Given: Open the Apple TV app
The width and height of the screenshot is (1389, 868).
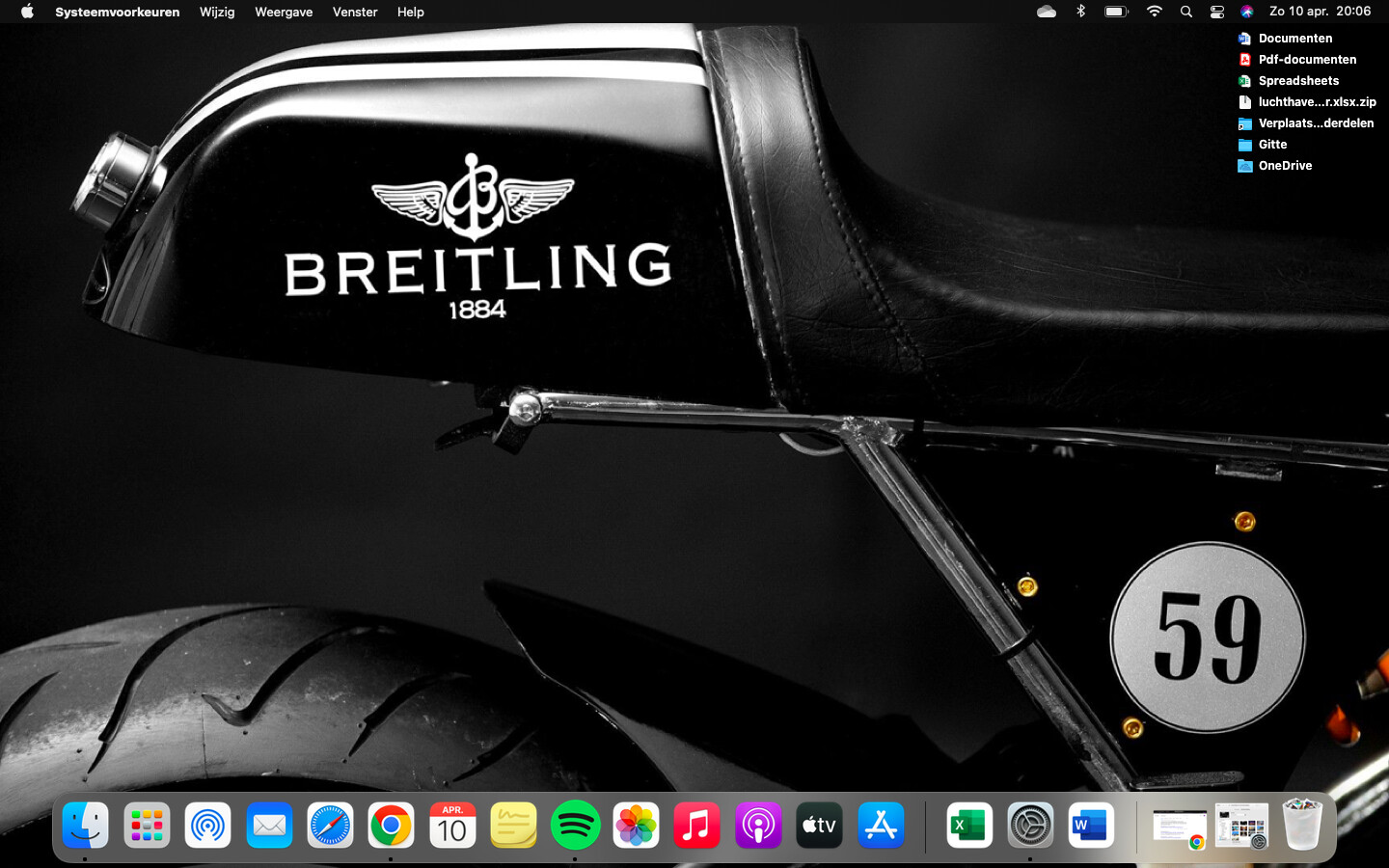Looking at the screenshot, I should tap(819, 826).
